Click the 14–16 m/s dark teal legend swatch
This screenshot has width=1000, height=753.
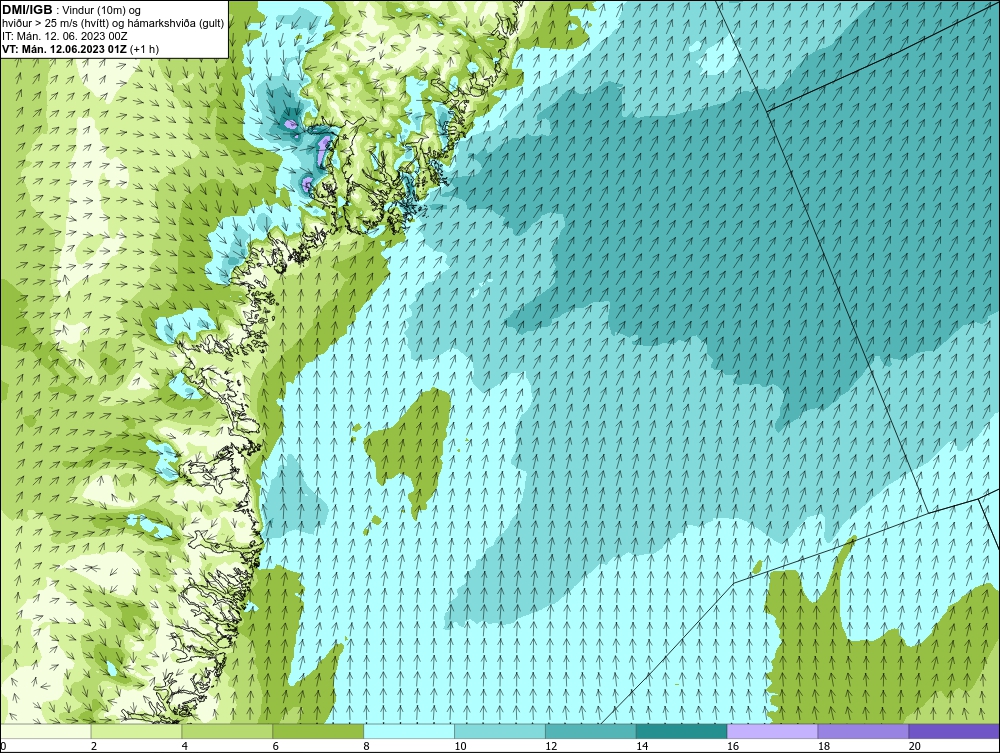click(x=682, y=731)
